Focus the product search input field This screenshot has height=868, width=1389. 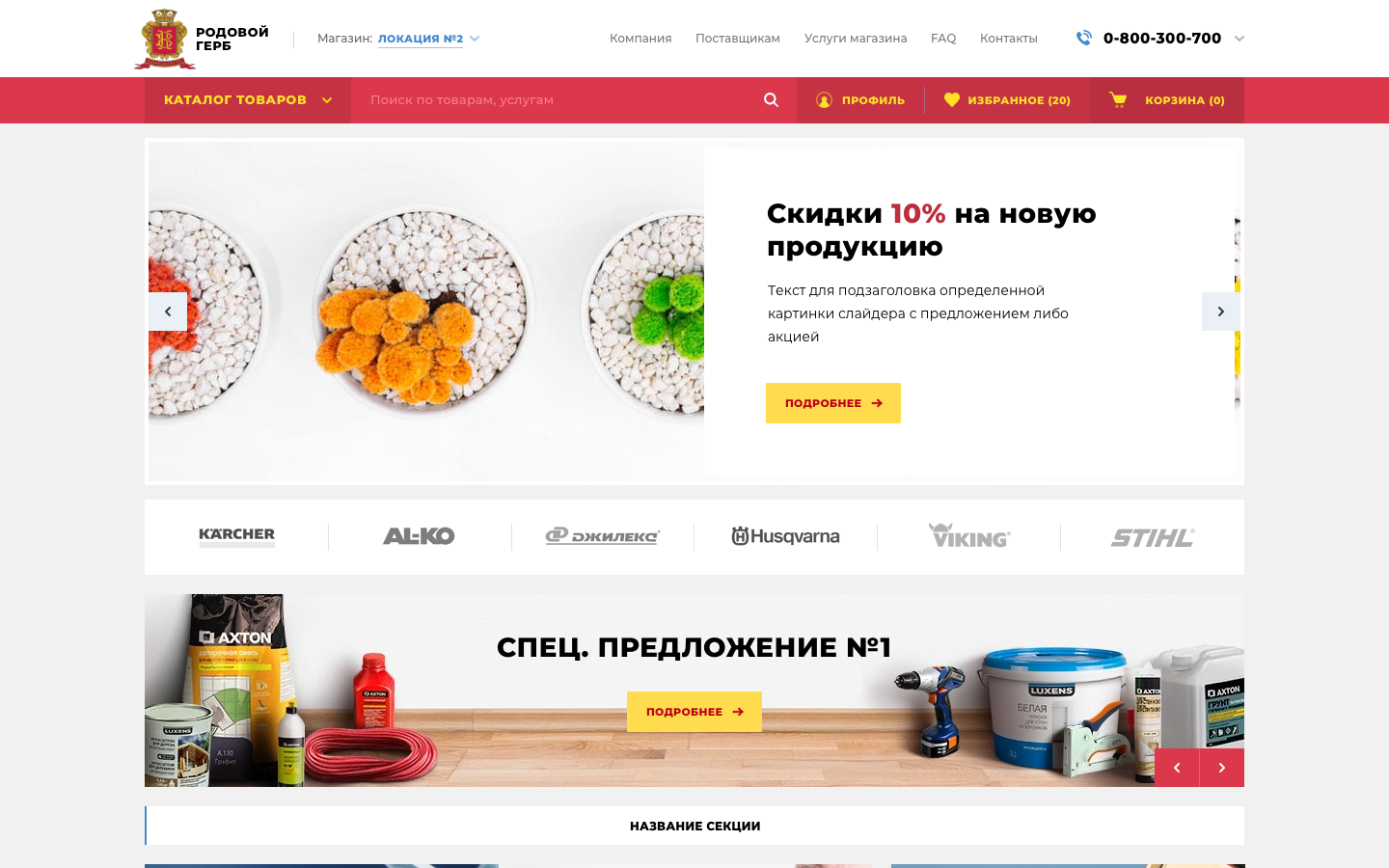(x=559, y=100)
